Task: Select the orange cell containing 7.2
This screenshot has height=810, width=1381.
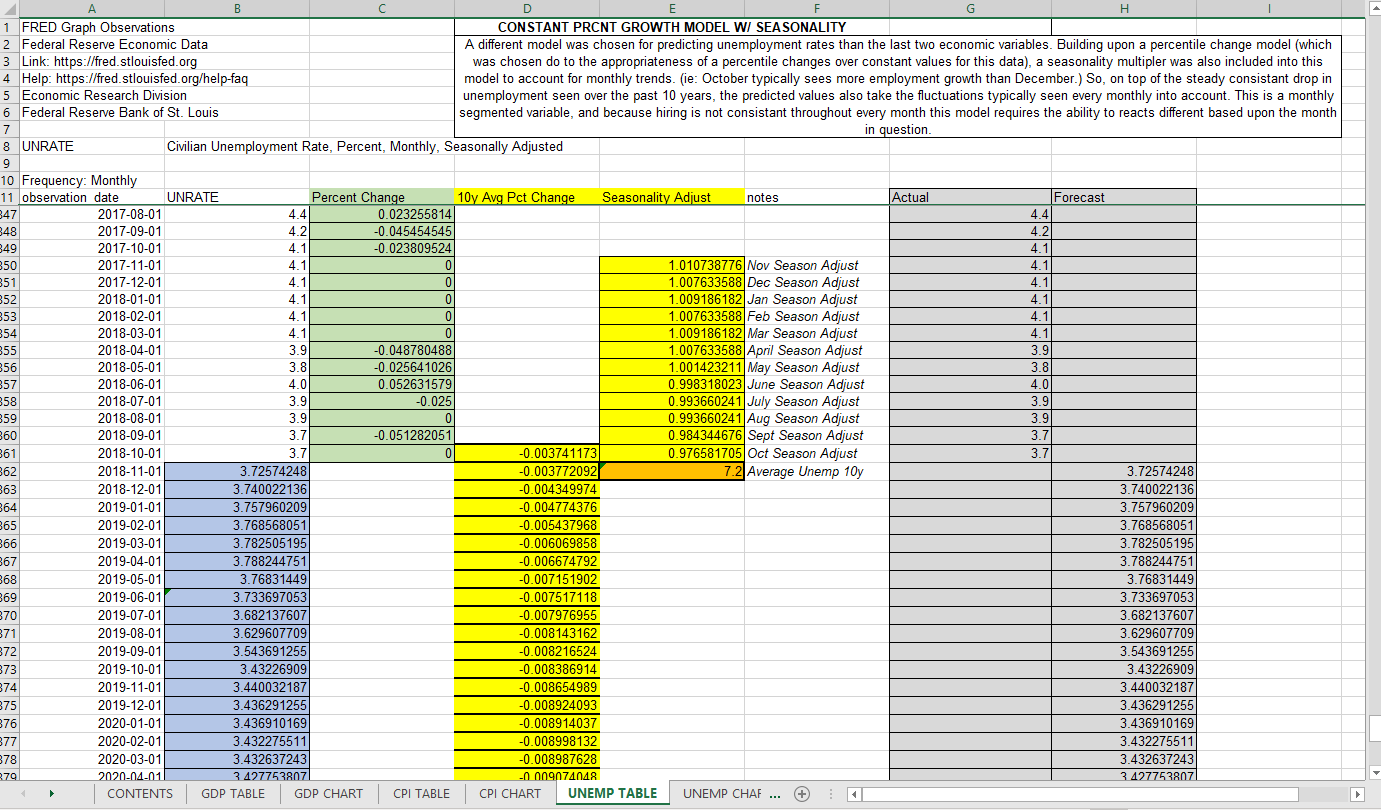Action: pos(672,472)
